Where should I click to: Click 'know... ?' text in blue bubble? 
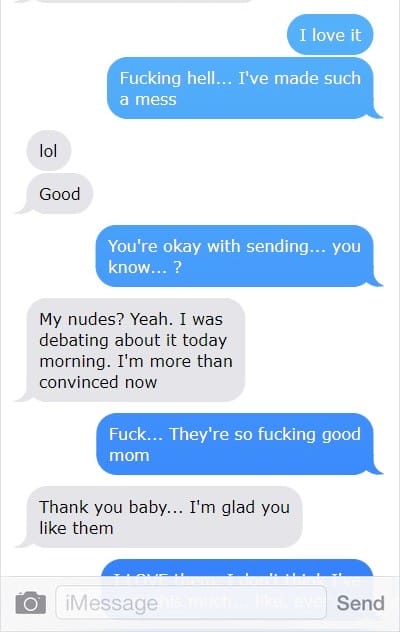(x=145, y=267)
